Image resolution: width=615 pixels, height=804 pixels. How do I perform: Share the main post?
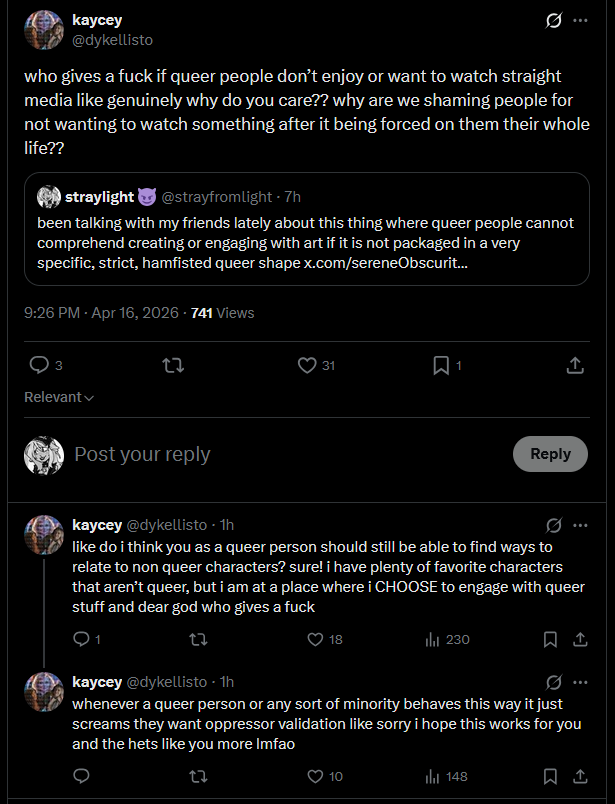[575, 366]
